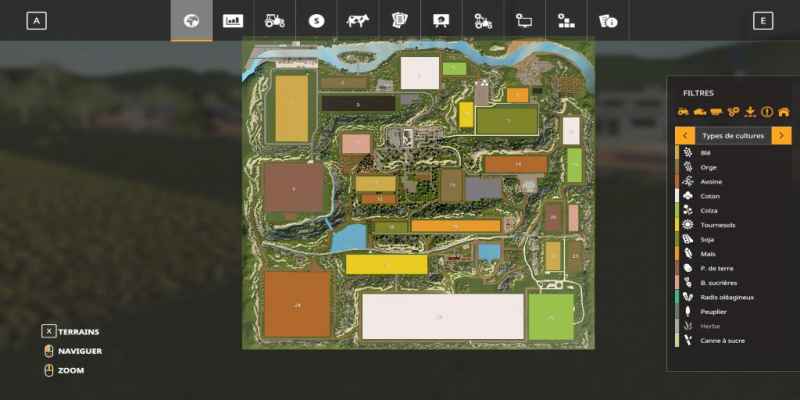Screen dimensions: 800x400
Task: Click the Zoom mouse hint
Action: pos(64,370)
